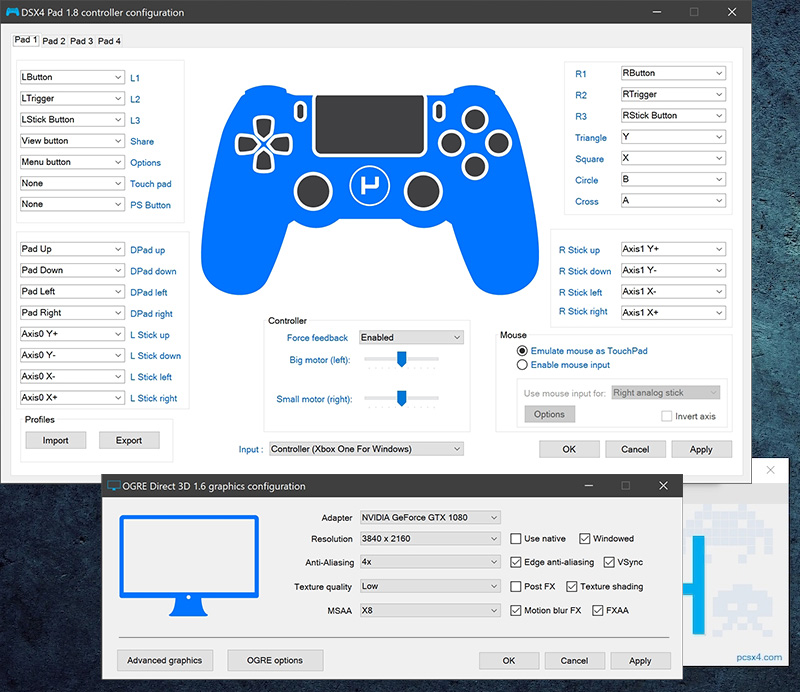The image size is (800, 692).
Task: Expand the Resolution 3840 x 2160 dropdown
Action: coord(430,538)
